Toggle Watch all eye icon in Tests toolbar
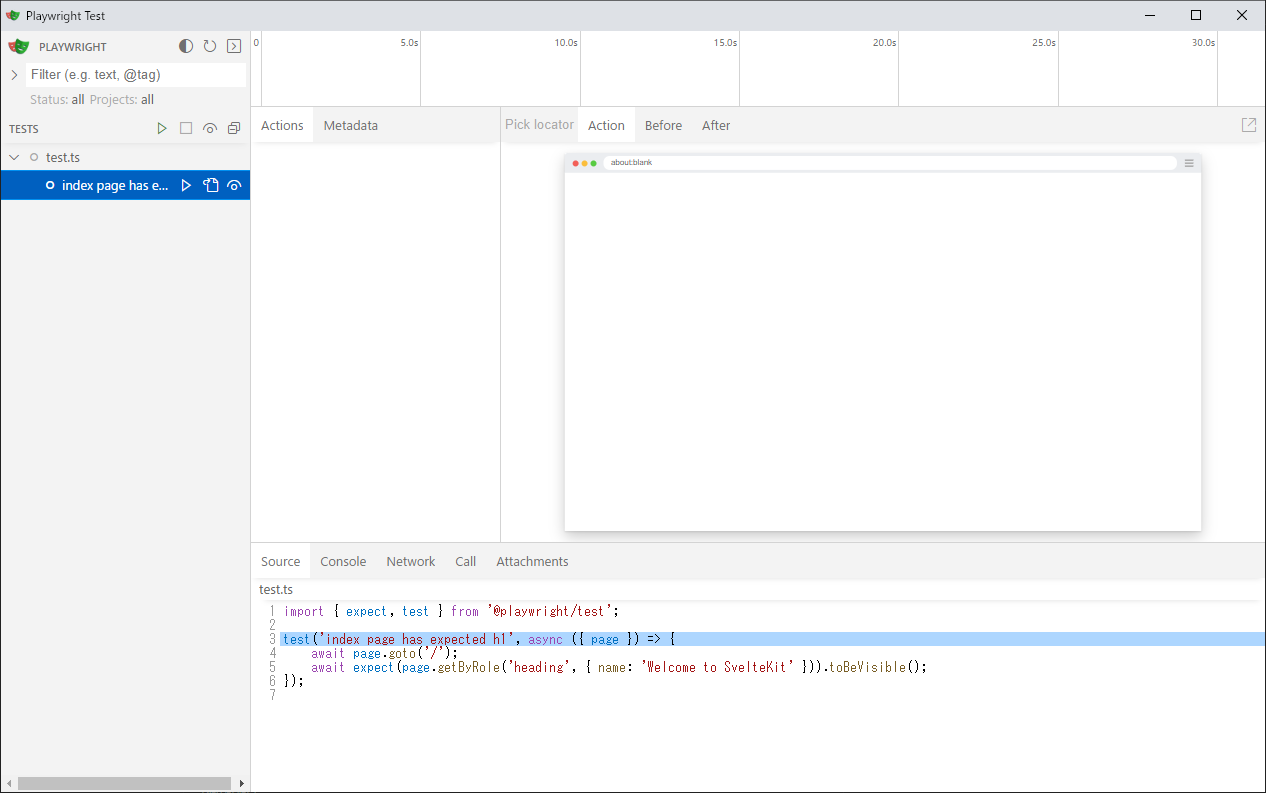 [210, 129]
